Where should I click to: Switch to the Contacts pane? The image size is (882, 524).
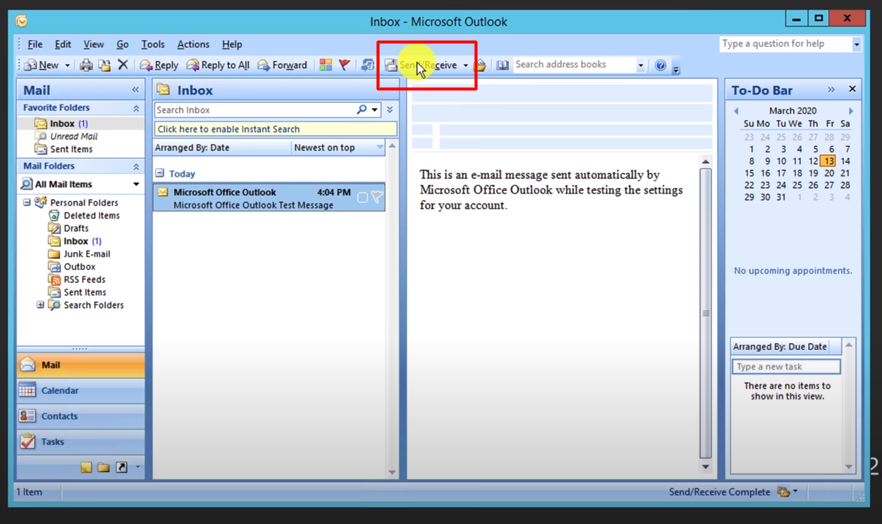(80, 416)
